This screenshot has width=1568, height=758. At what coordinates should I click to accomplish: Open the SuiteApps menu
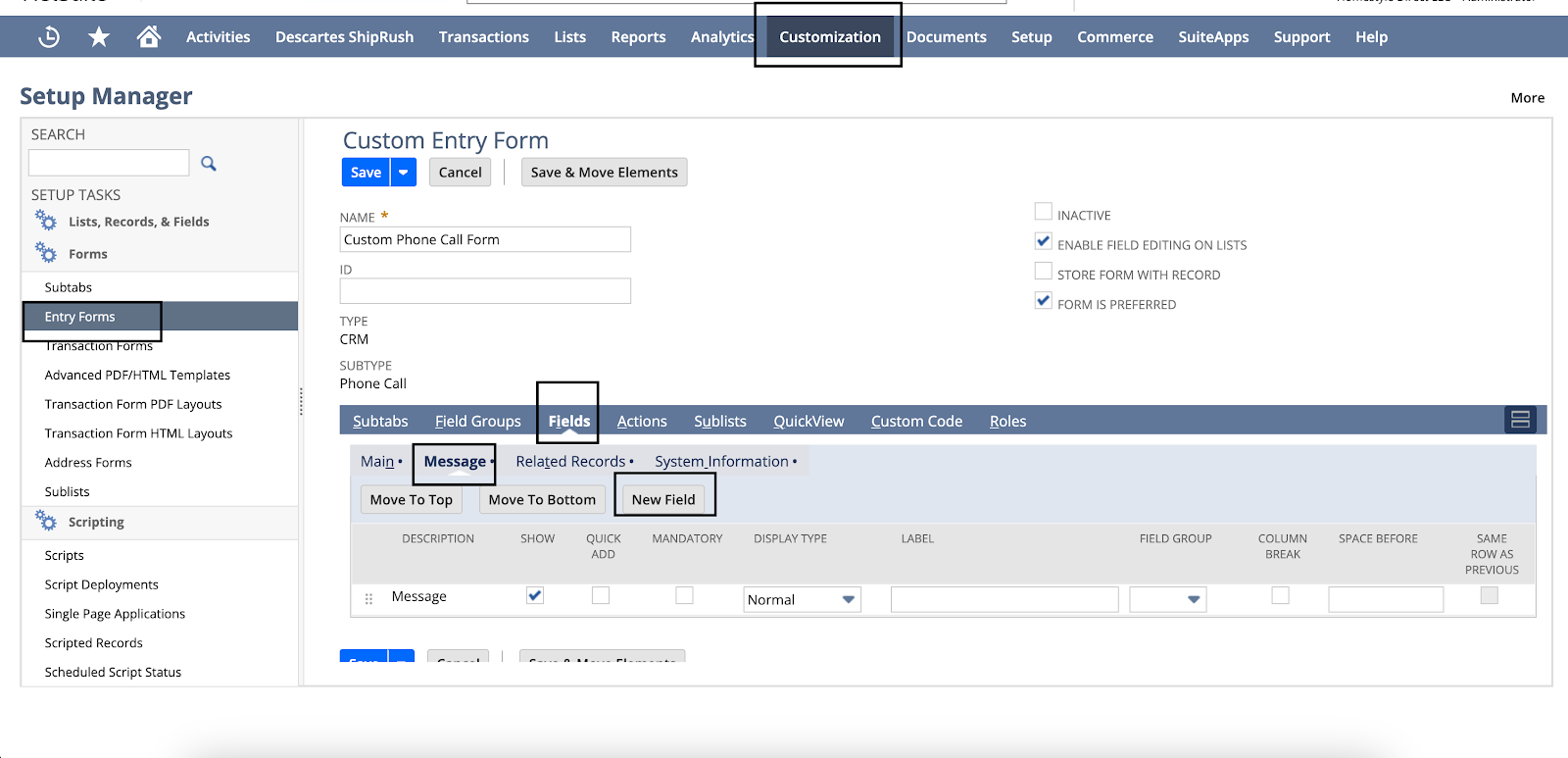pos(1213,36)
